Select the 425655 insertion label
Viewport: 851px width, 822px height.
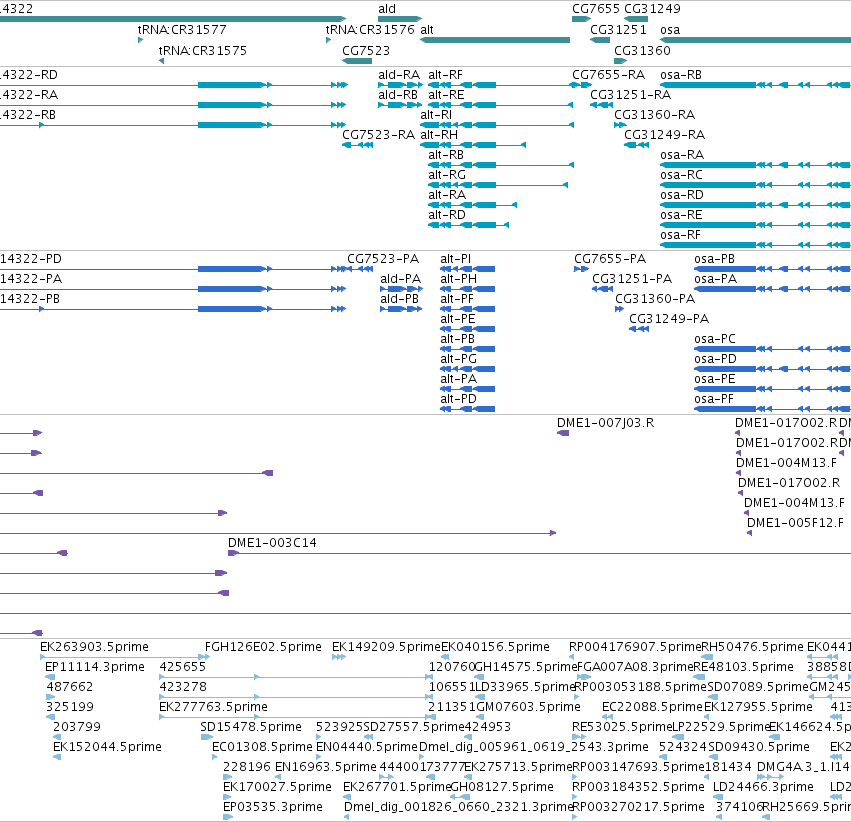coord(183,667)
